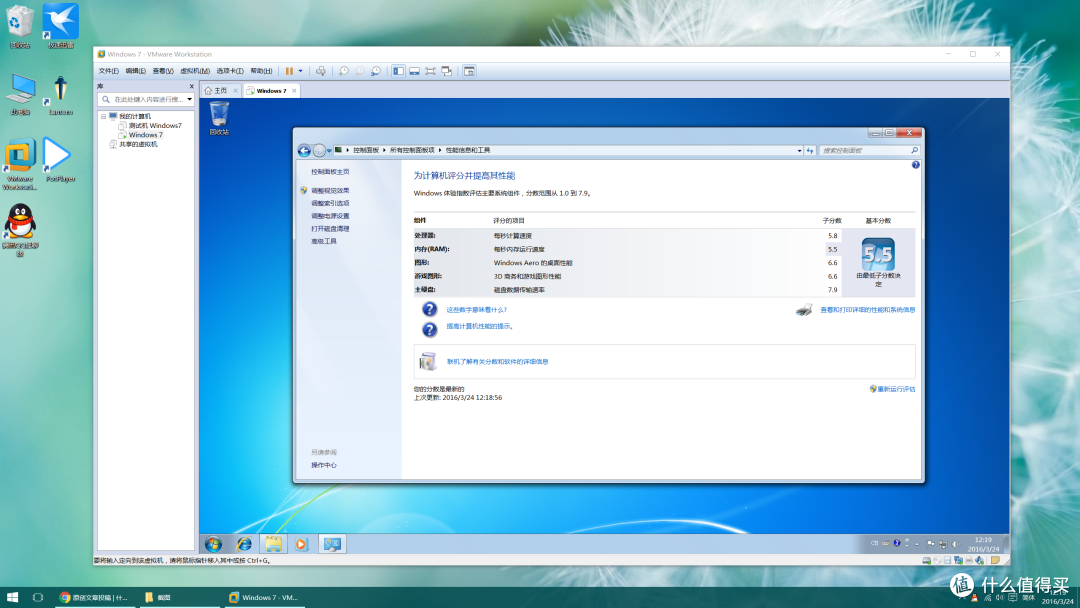Open the host Windows 10 Start button
Viewport: 1080px width, 608px height.
click(12, 597)
